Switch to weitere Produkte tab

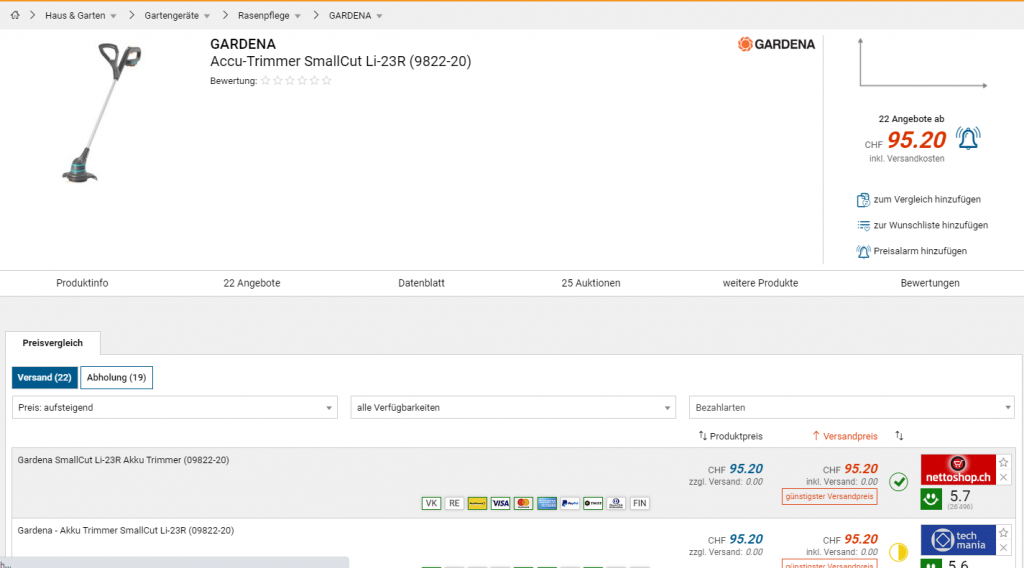(760, 283)
